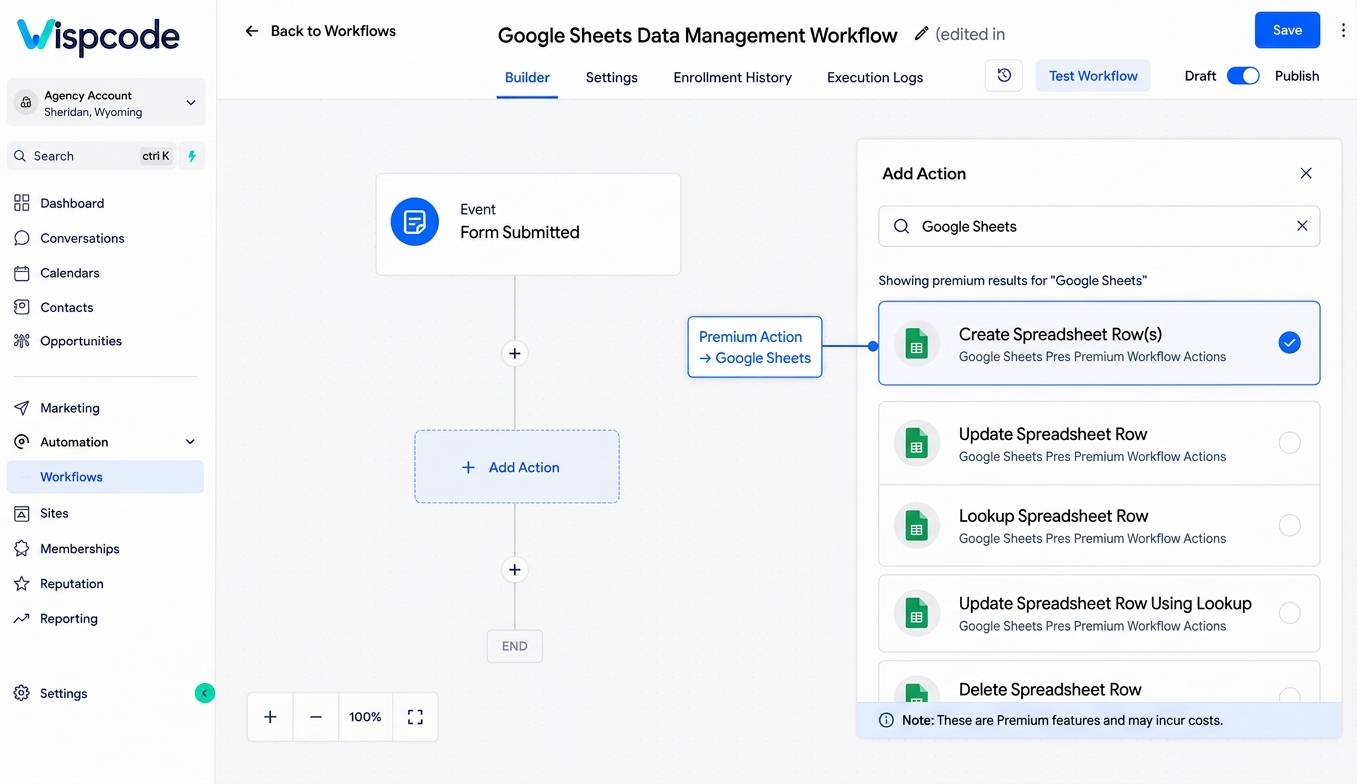This screenshot has height=784, width=1357.
Task: Toggle the Draft/Publish switch
Action: click(1243, 76)
